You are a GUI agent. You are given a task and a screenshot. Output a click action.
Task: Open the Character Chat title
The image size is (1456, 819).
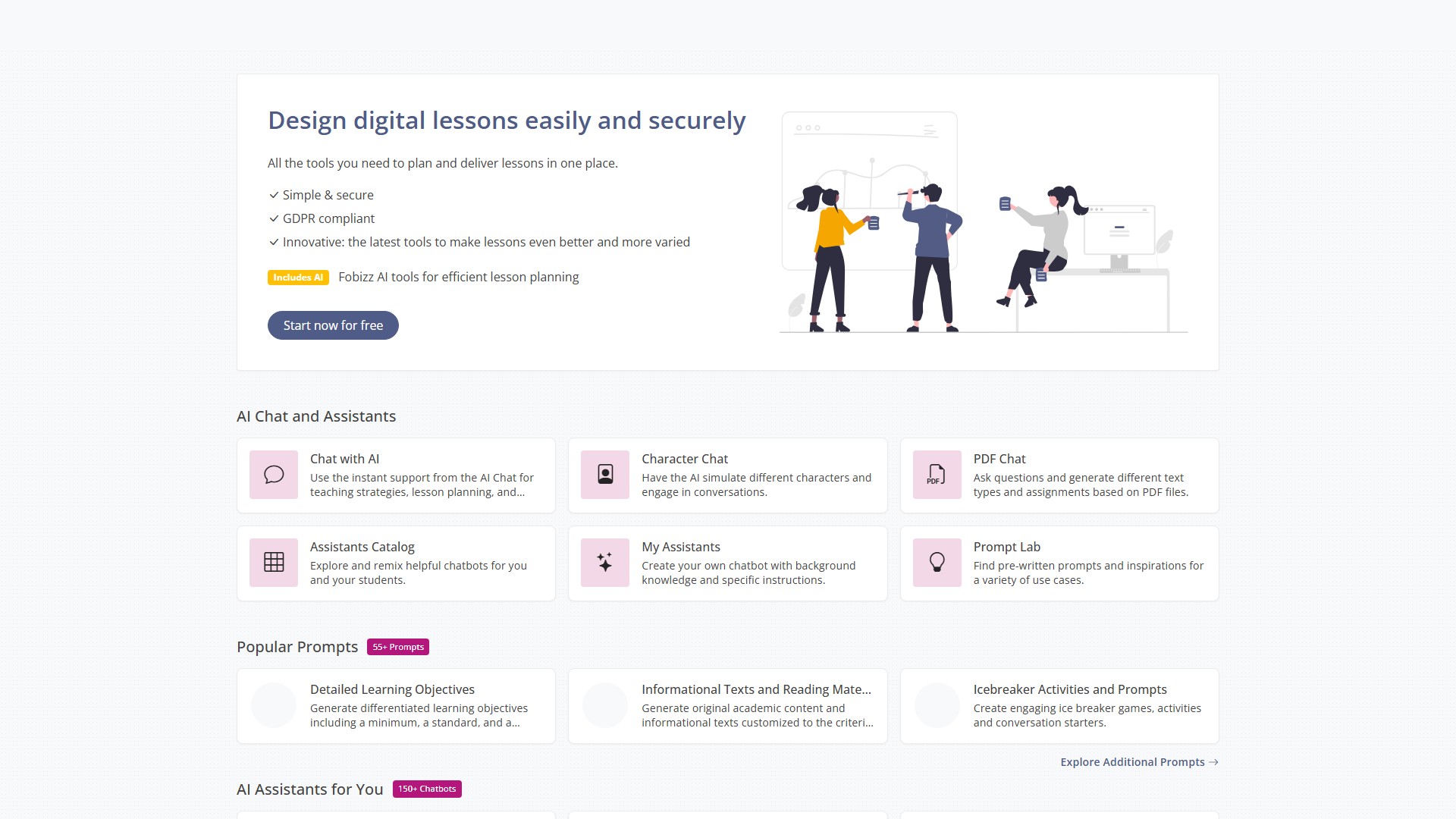(x=684, y=459)
